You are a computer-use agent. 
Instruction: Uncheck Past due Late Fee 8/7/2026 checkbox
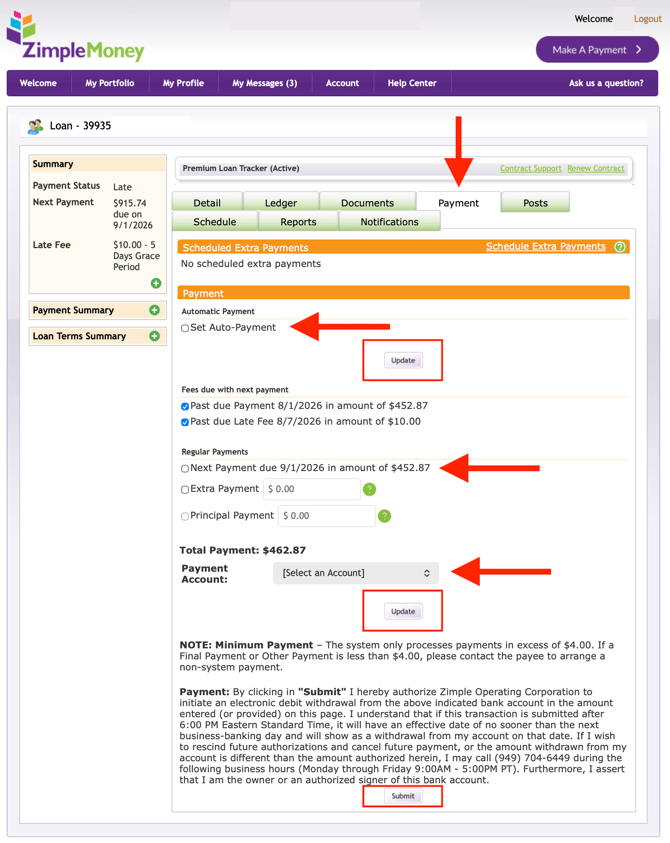click(x=185, y=422)
